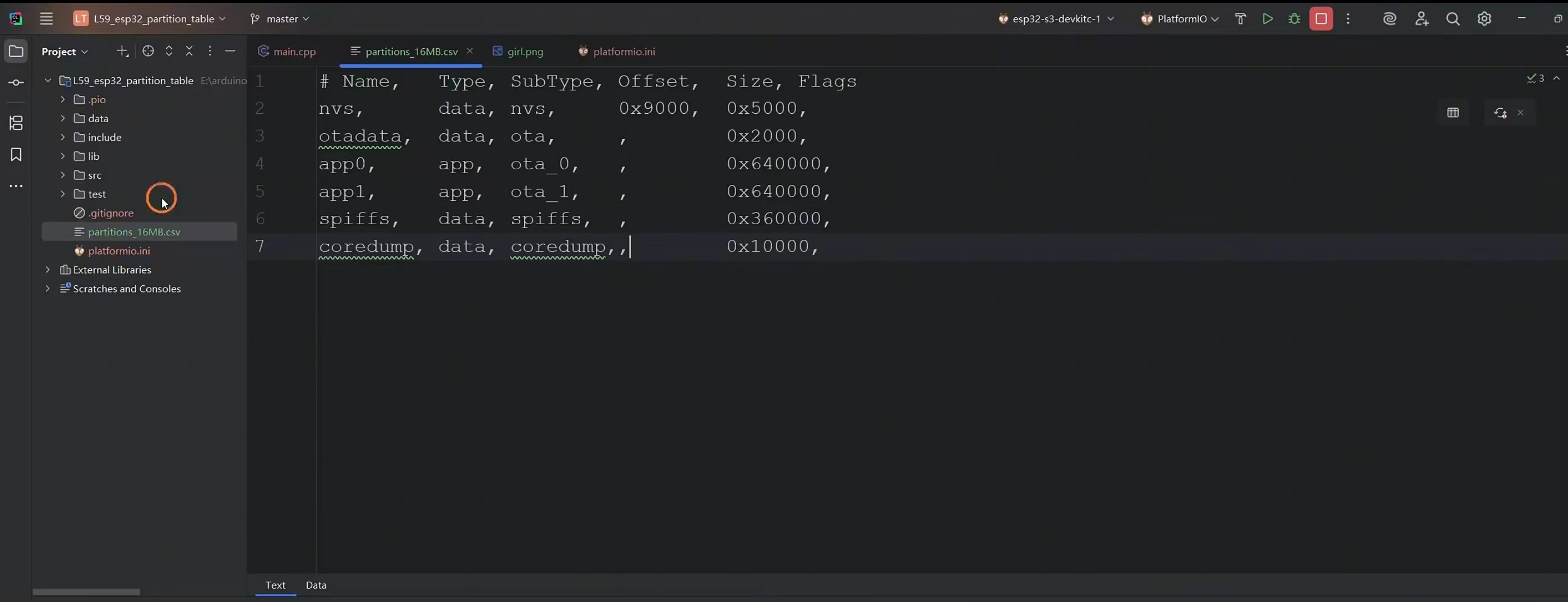Open the Commit tool window
This screenshot has height=602, width=1568.
point(16,82)
